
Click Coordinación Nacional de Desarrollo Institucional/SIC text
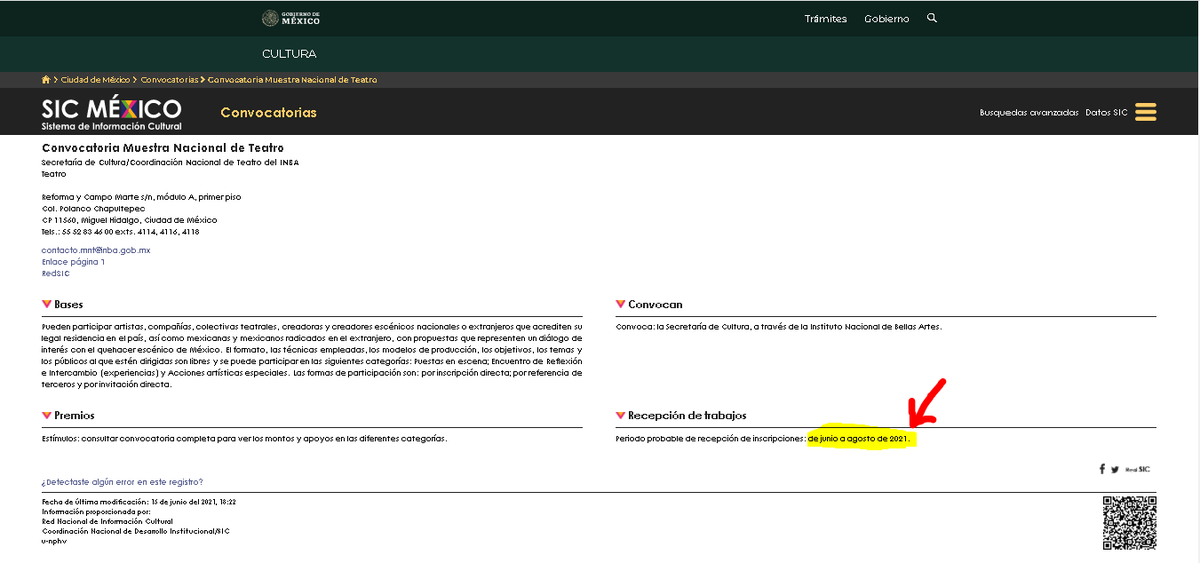tap(135, 531)
